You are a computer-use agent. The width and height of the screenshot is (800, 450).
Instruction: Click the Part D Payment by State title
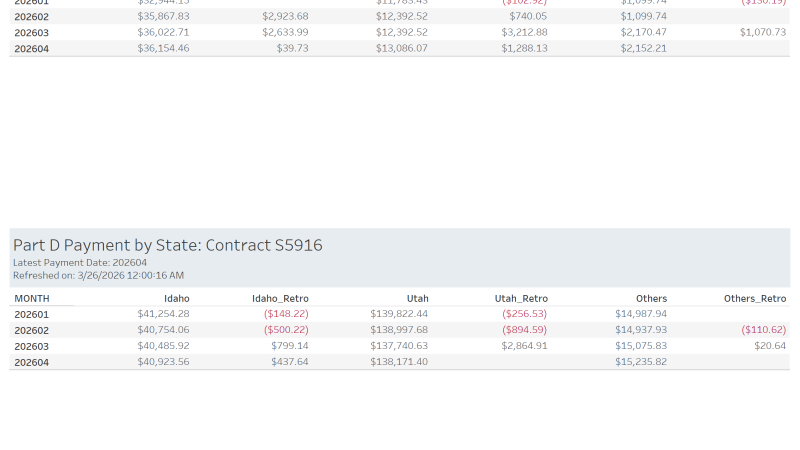coord(167,245)
